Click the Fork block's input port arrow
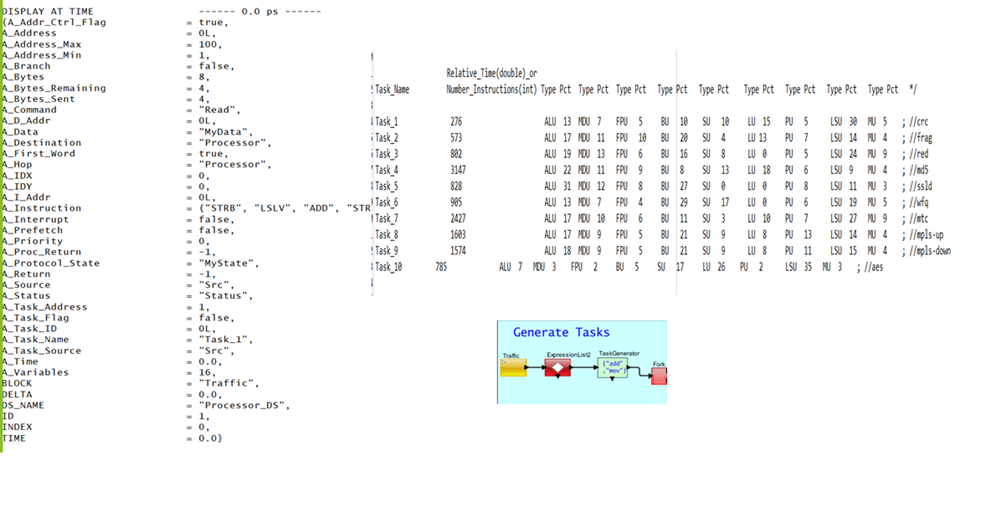Image resolution: width=986 pixels, height=526 pixels. tap(648, 375)
